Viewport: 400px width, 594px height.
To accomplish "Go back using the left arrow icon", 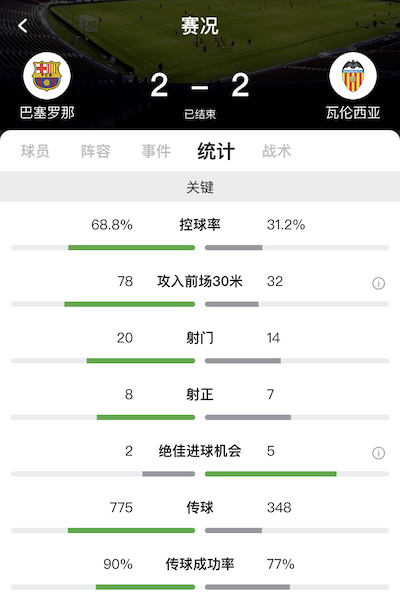I will pyautogui.click(x=23, y=26).
